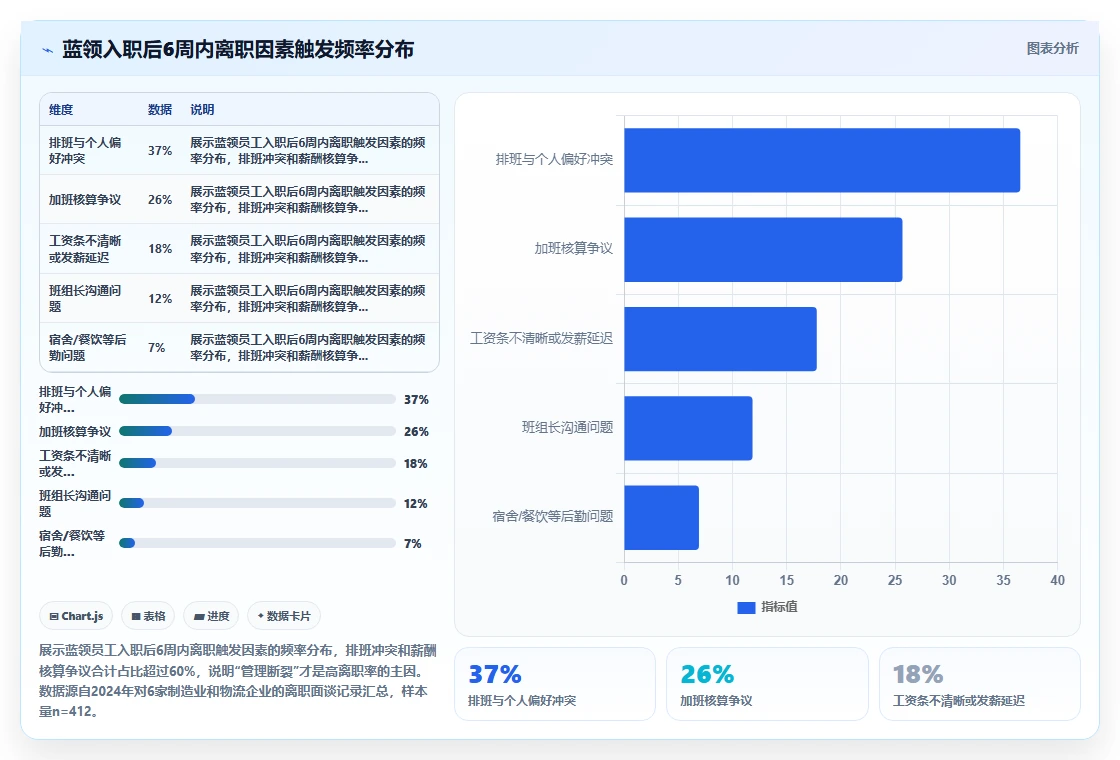This screenshot has width=1120, height=760.
Task: Click the 宿舍/餐饮等后勤 progress bar at 7%
Action: click(x=257, y=543)
